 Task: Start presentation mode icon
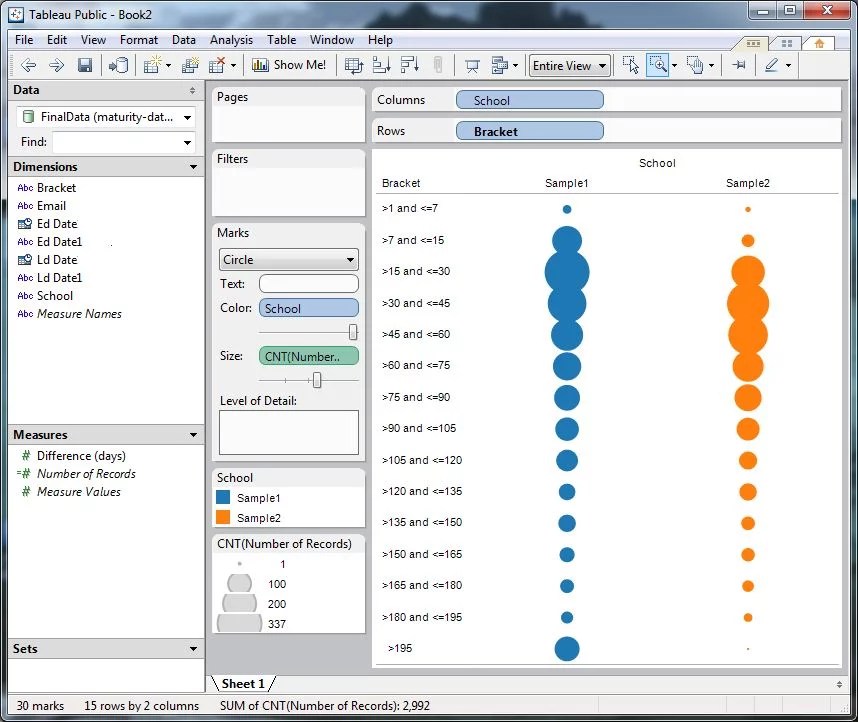pos(472,66)
